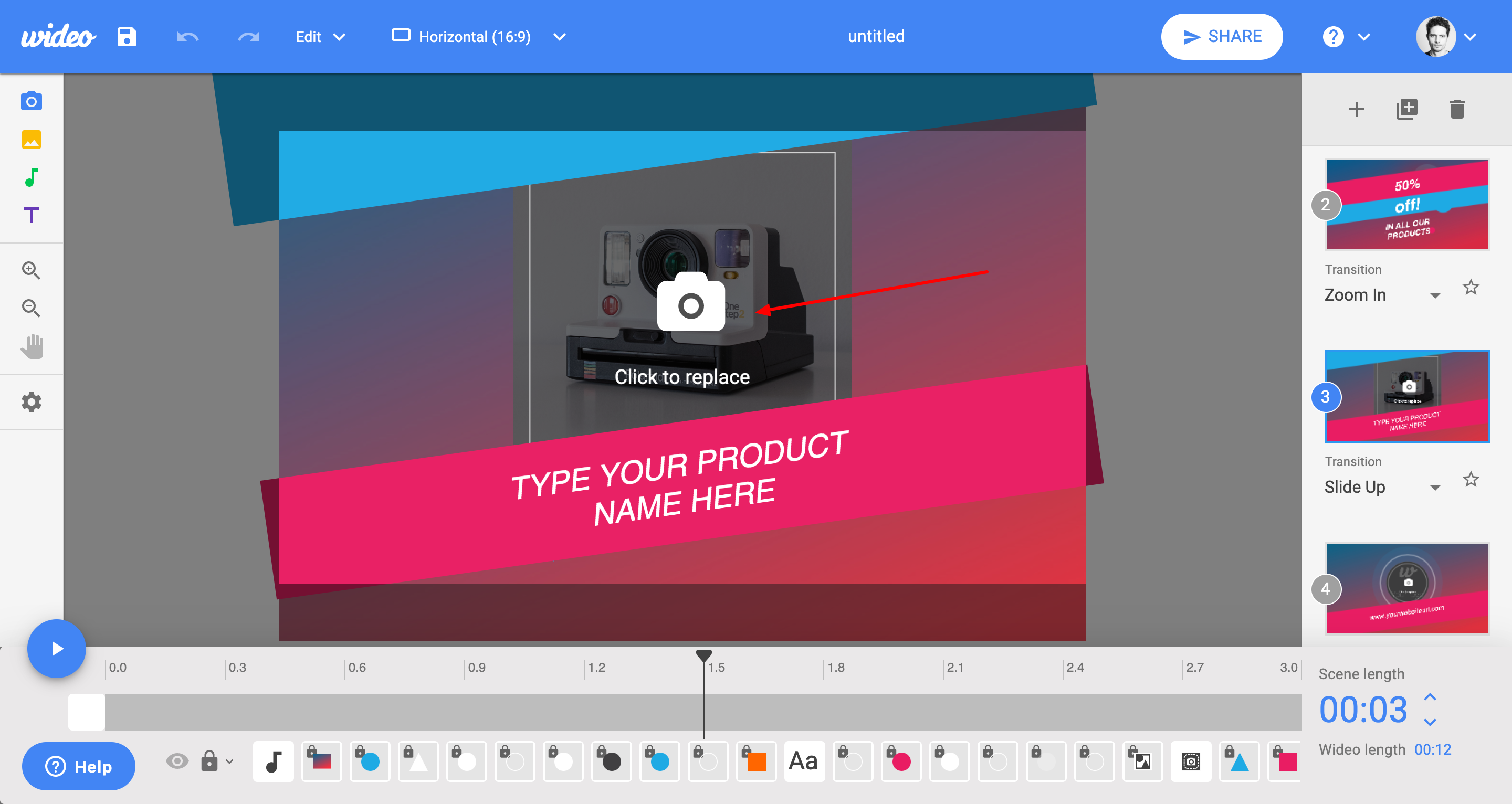This screenshot has width=1512, height=804.
Task: Select the camera placeholder element in timeline
Action: 1191,761
